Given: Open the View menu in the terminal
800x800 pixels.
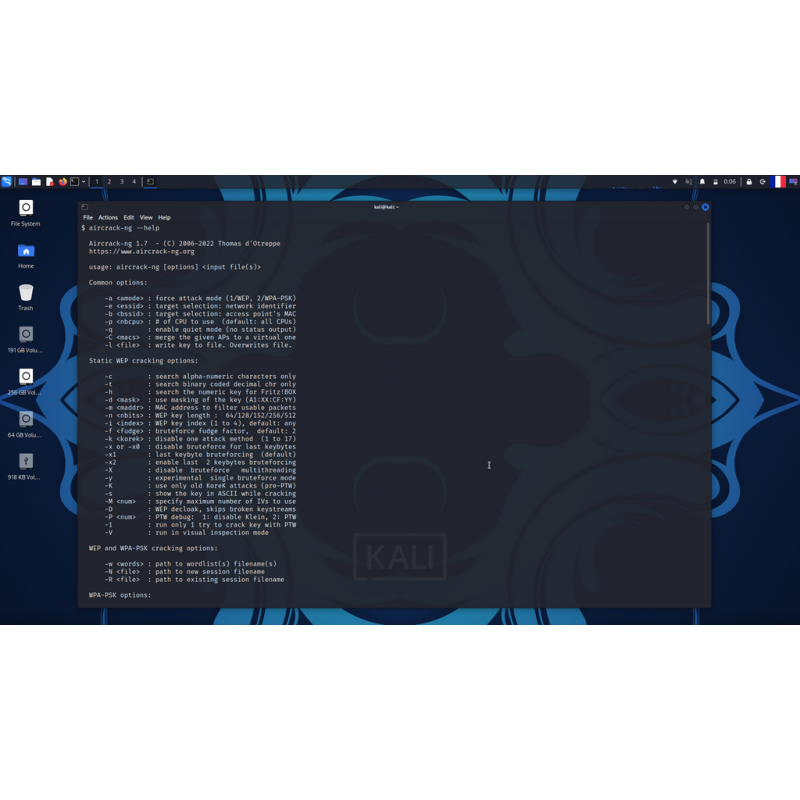Looking at the screenshot, I should click(146, 217).
